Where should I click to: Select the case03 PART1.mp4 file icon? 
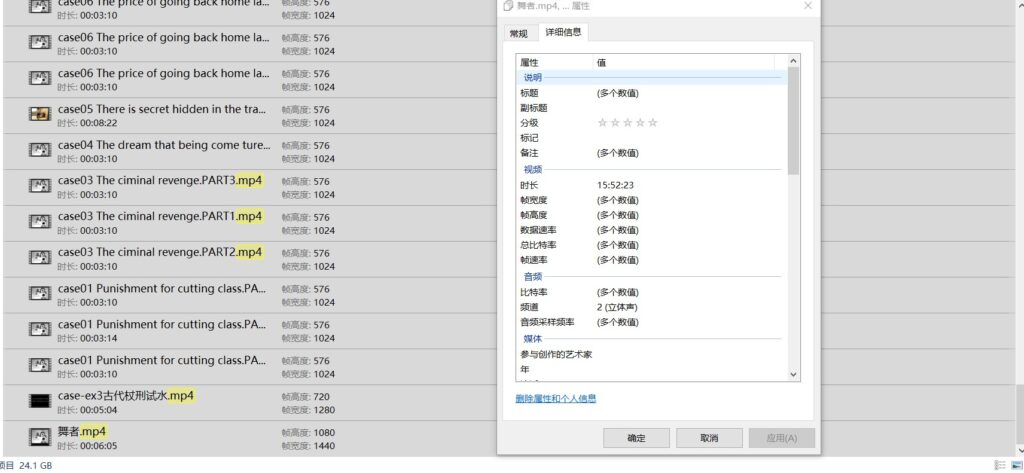pos(39,222)
